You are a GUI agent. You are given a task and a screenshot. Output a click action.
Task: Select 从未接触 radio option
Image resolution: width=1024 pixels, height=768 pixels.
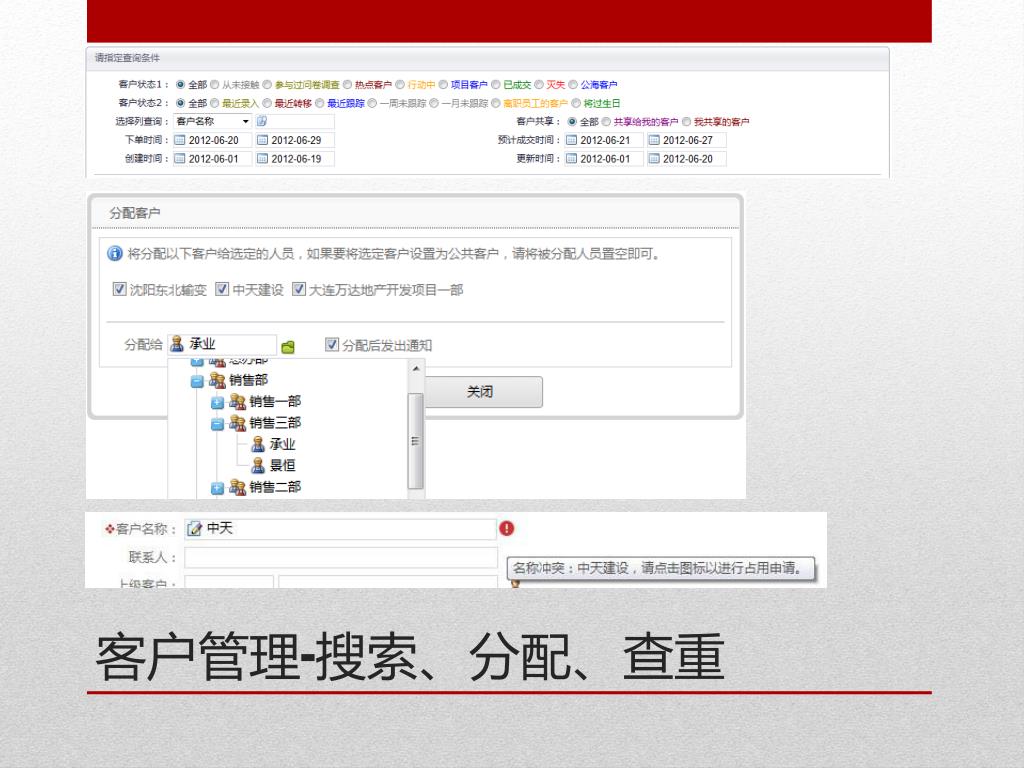coord(214,85)
